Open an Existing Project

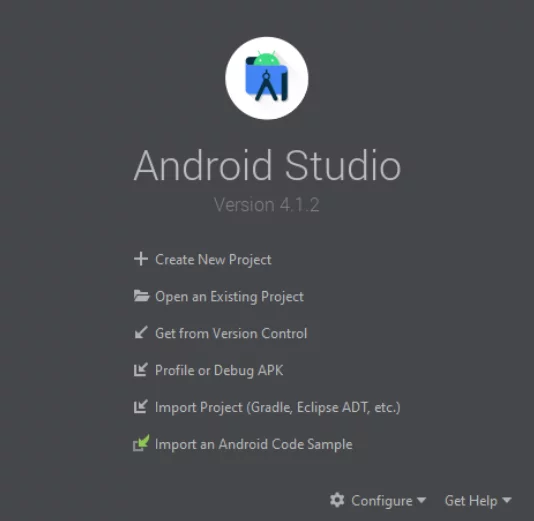(x=229, y=297)
